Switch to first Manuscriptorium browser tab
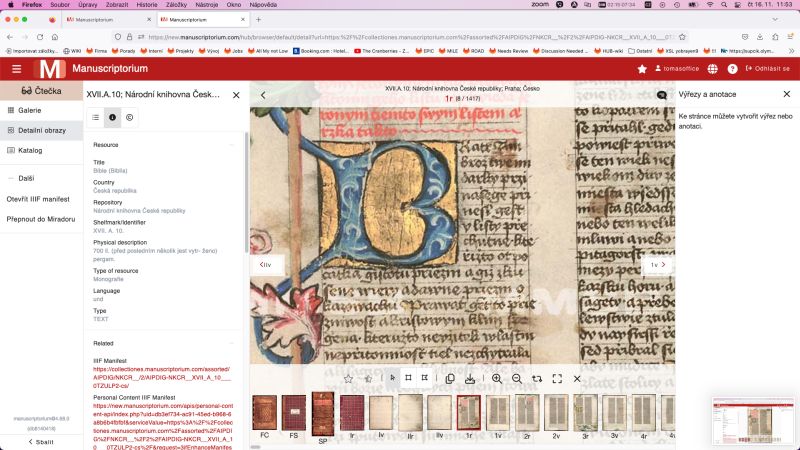The image size is (800, 450). [x=108, y=19]
